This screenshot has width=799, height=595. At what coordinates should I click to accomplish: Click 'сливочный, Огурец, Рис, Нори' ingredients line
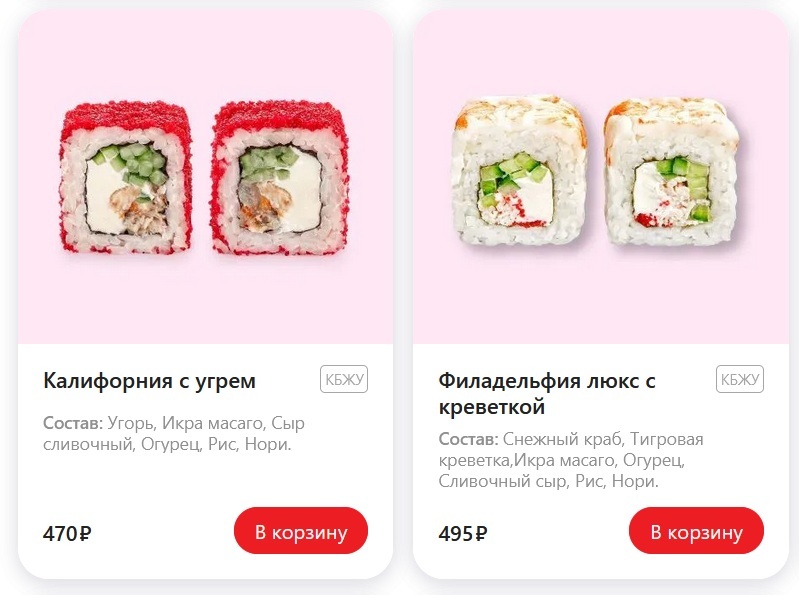[167, 445]
